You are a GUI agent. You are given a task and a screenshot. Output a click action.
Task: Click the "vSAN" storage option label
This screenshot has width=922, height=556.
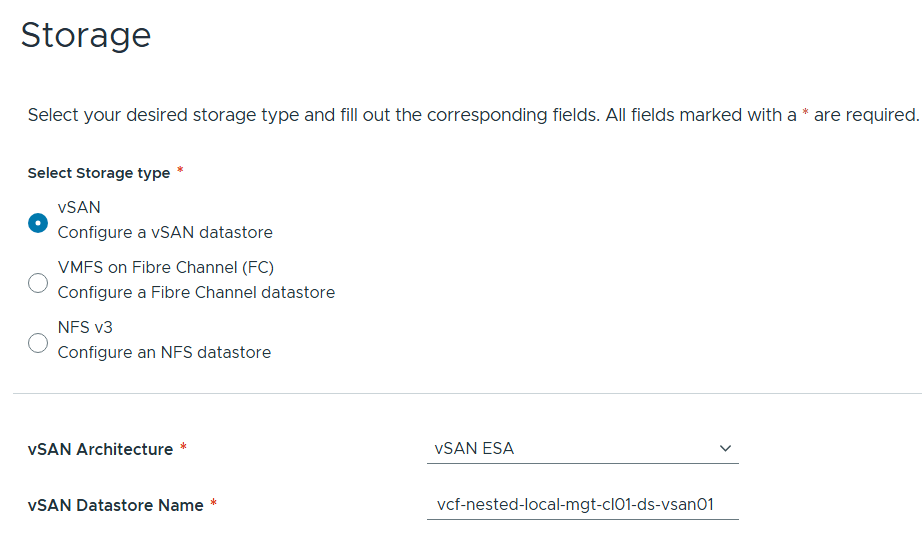click(x=79, y=207)
